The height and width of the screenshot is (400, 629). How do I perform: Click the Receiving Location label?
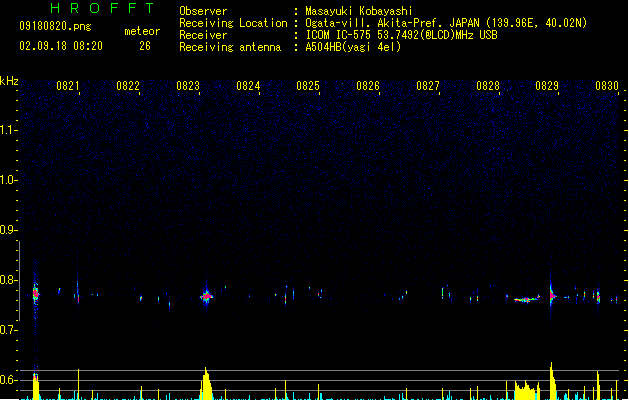[233, 23]
